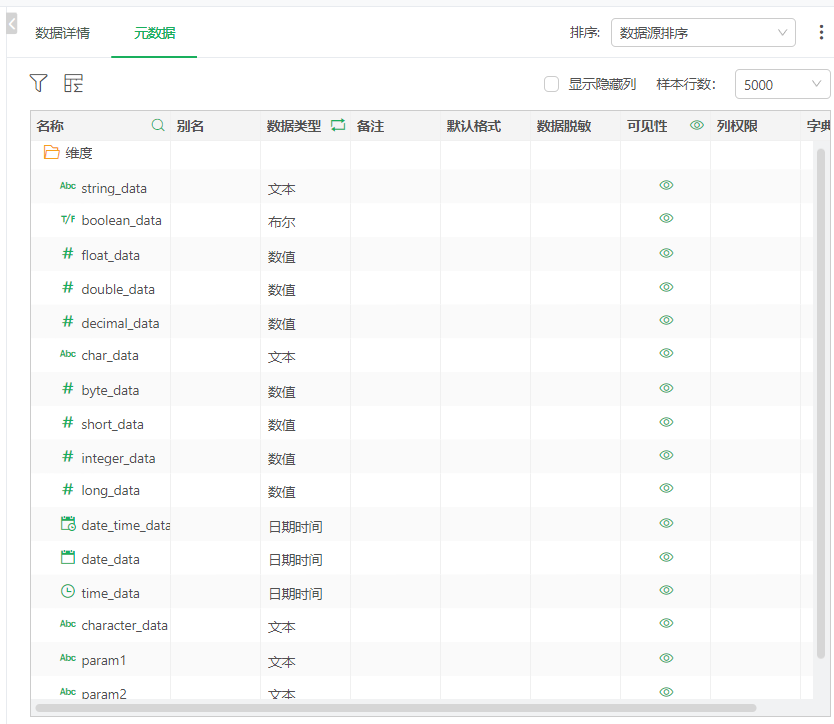Click calendar-clock icon of date_time_data

(68, 523)
